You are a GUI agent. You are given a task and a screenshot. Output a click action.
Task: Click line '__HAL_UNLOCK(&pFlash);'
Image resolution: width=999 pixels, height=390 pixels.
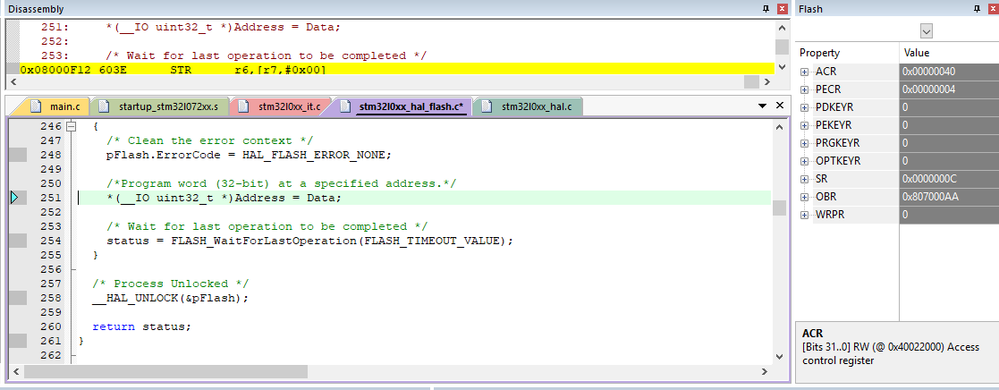(x=170, y=298)
